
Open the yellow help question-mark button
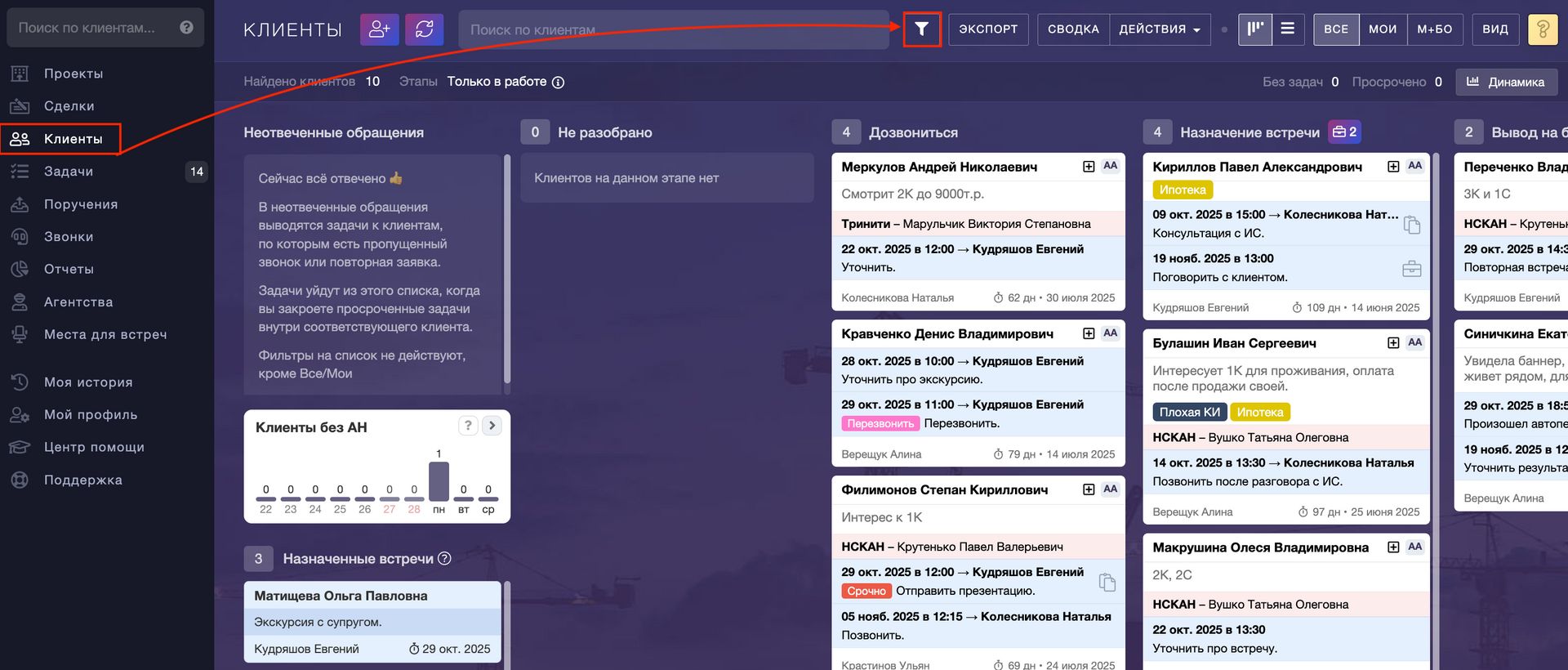pyautogui.click(x=1543, y=29)
